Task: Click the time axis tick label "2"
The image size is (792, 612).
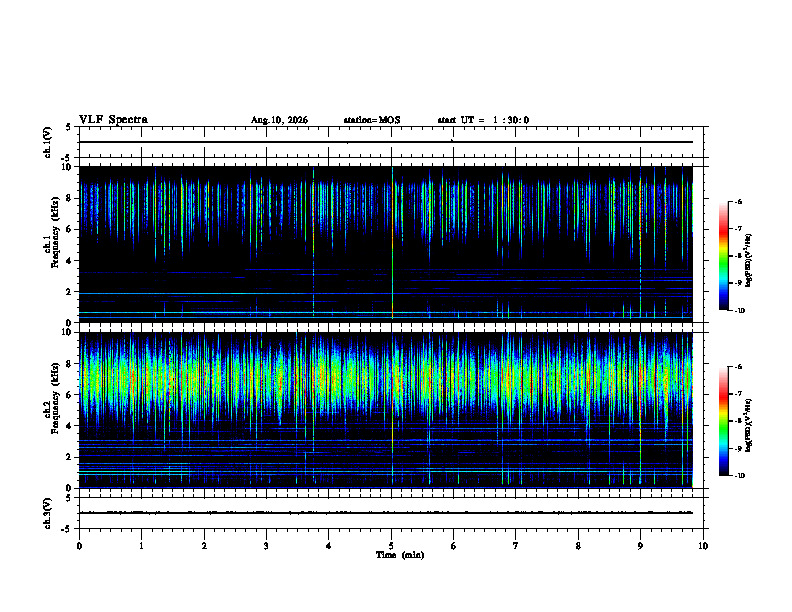Action: click(x=204, y=546)
